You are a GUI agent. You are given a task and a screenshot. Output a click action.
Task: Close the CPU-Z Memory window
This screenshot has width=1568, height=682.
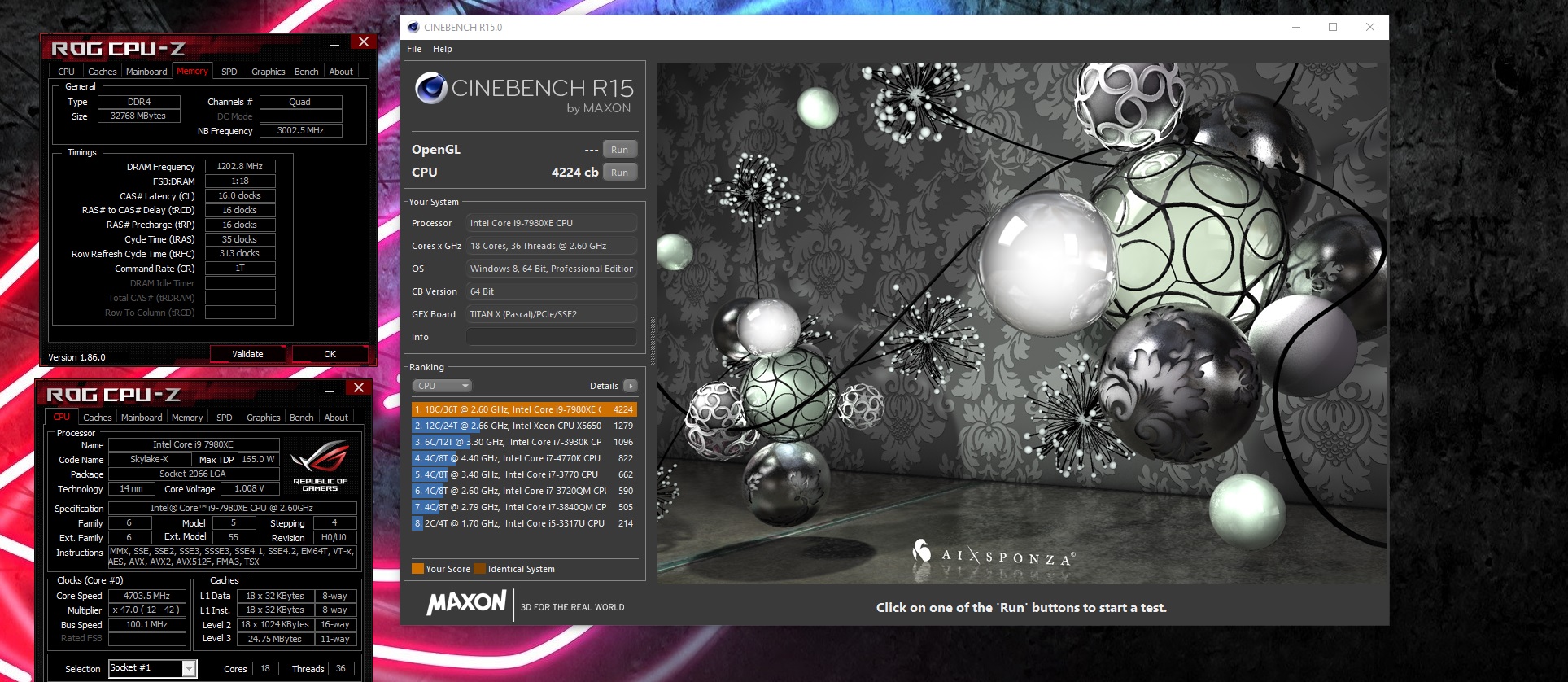(364, 42)
